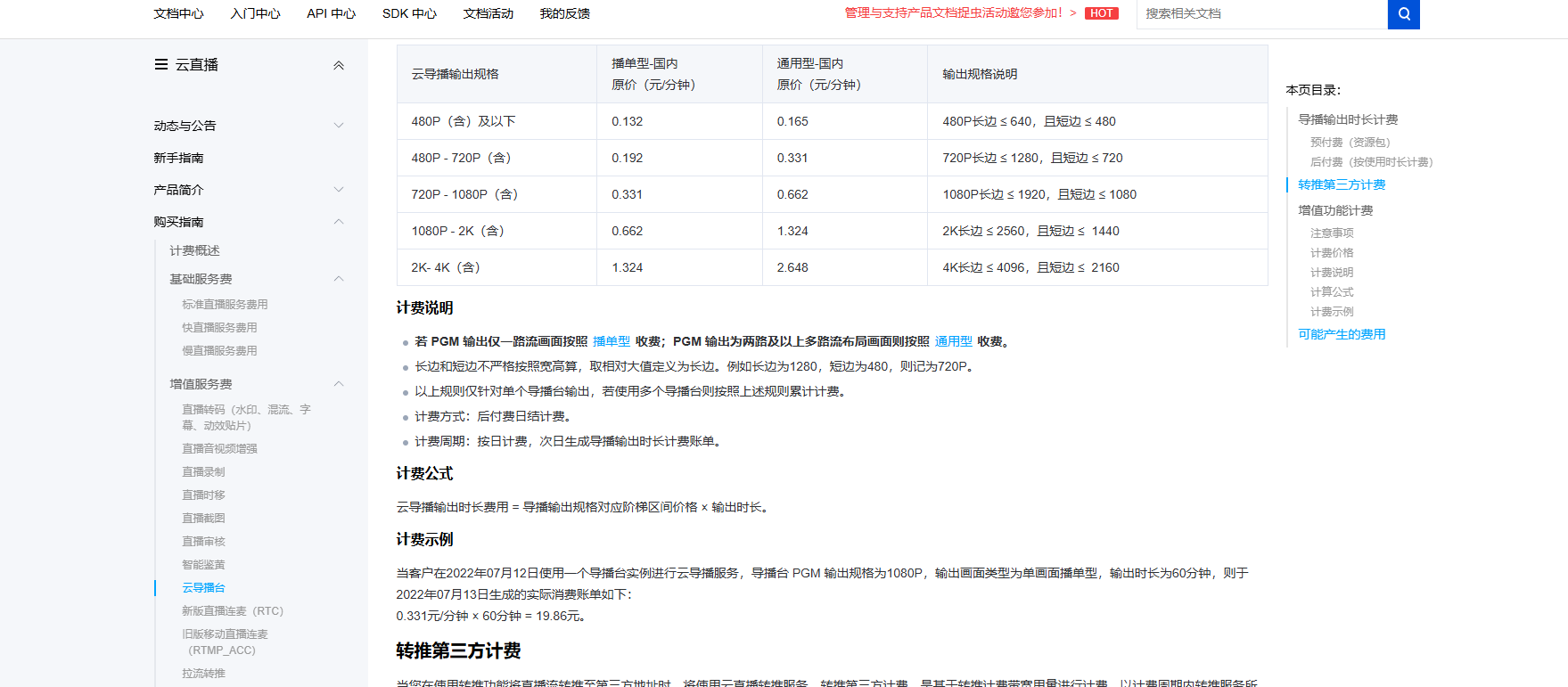Focus the 搜索相关文档 search field
The width and height of the screenshot is (1568, 687).
click(x=1262, y=13)
